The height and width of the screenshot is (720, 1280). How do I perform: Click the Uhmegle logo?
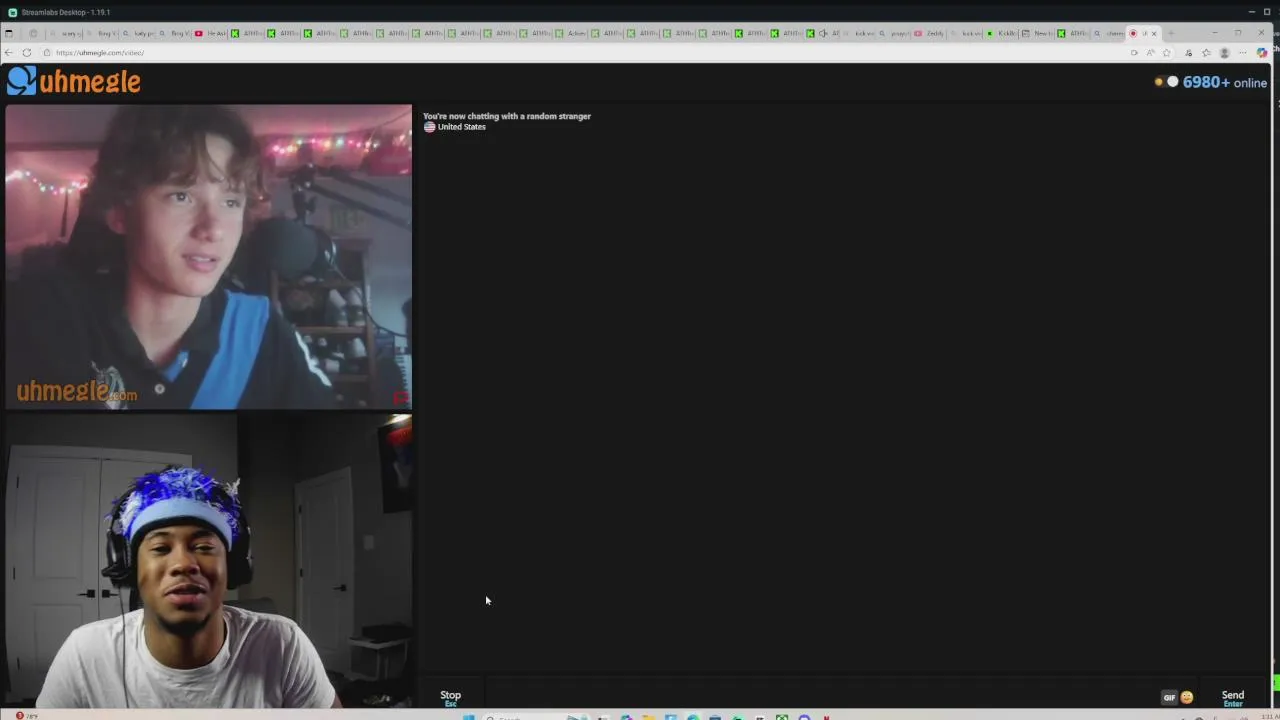point(74,82)
